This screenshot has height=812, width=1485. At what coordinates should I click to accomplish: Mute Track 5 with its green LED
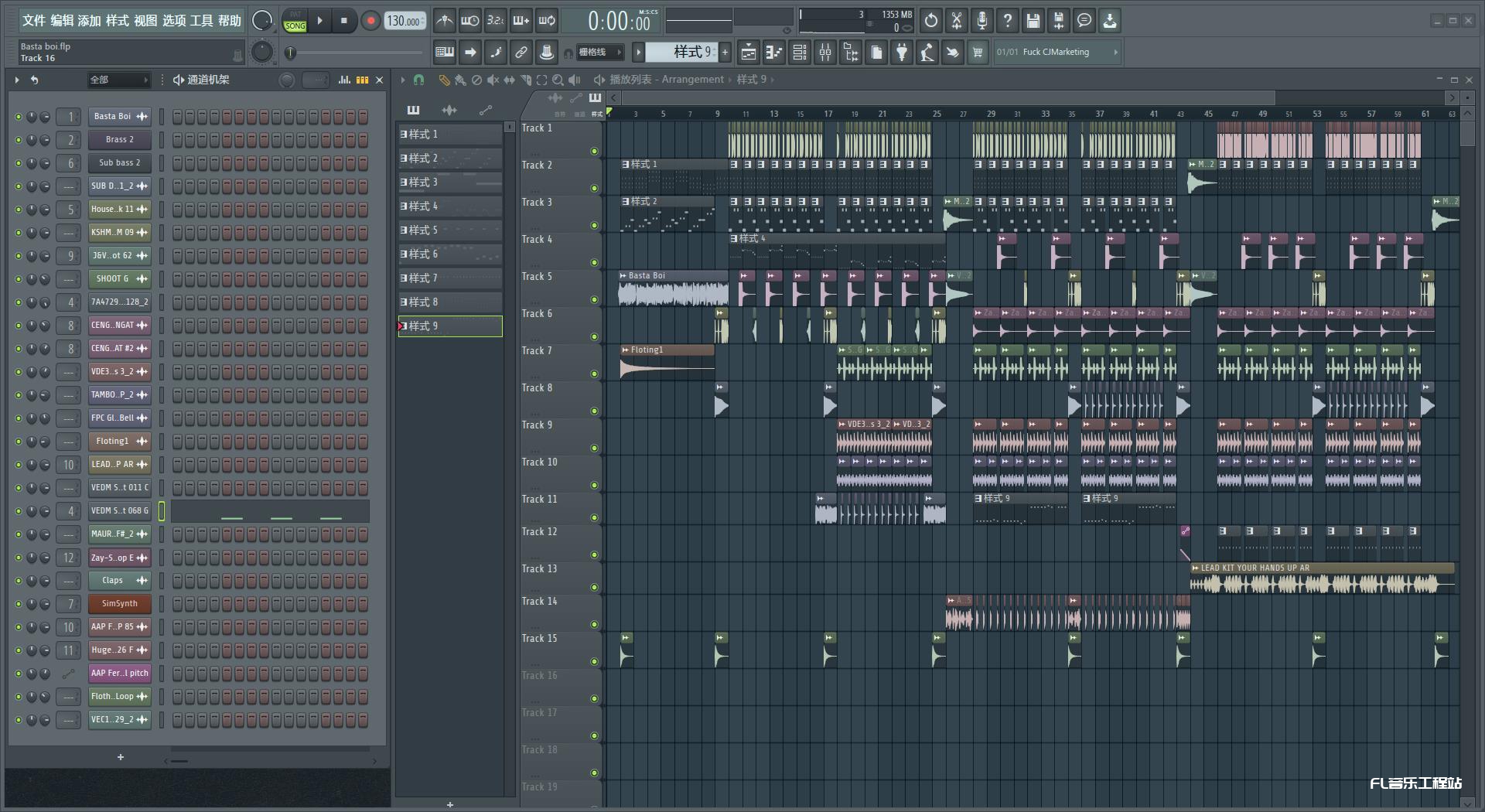594,299
